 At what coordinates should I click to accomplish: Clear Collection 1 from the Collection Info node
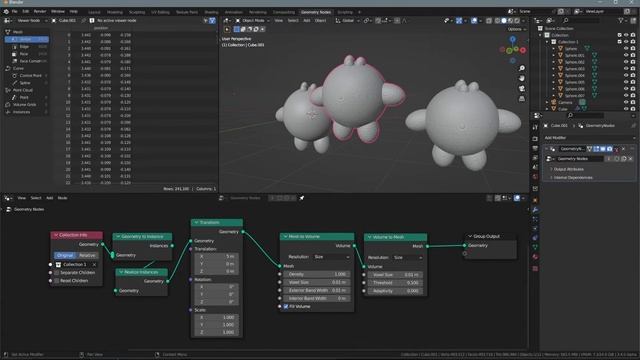click(94, 264)
